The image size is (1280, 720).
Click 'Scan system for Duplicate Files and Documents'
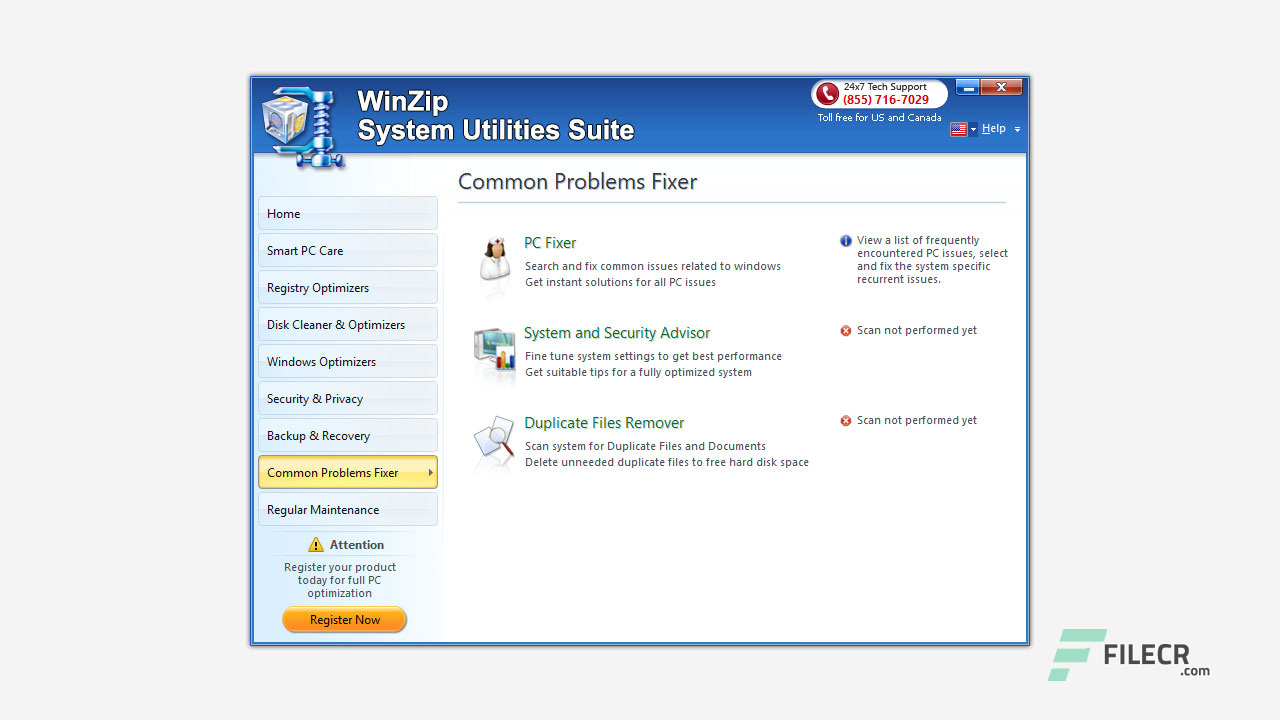point(645,447)
